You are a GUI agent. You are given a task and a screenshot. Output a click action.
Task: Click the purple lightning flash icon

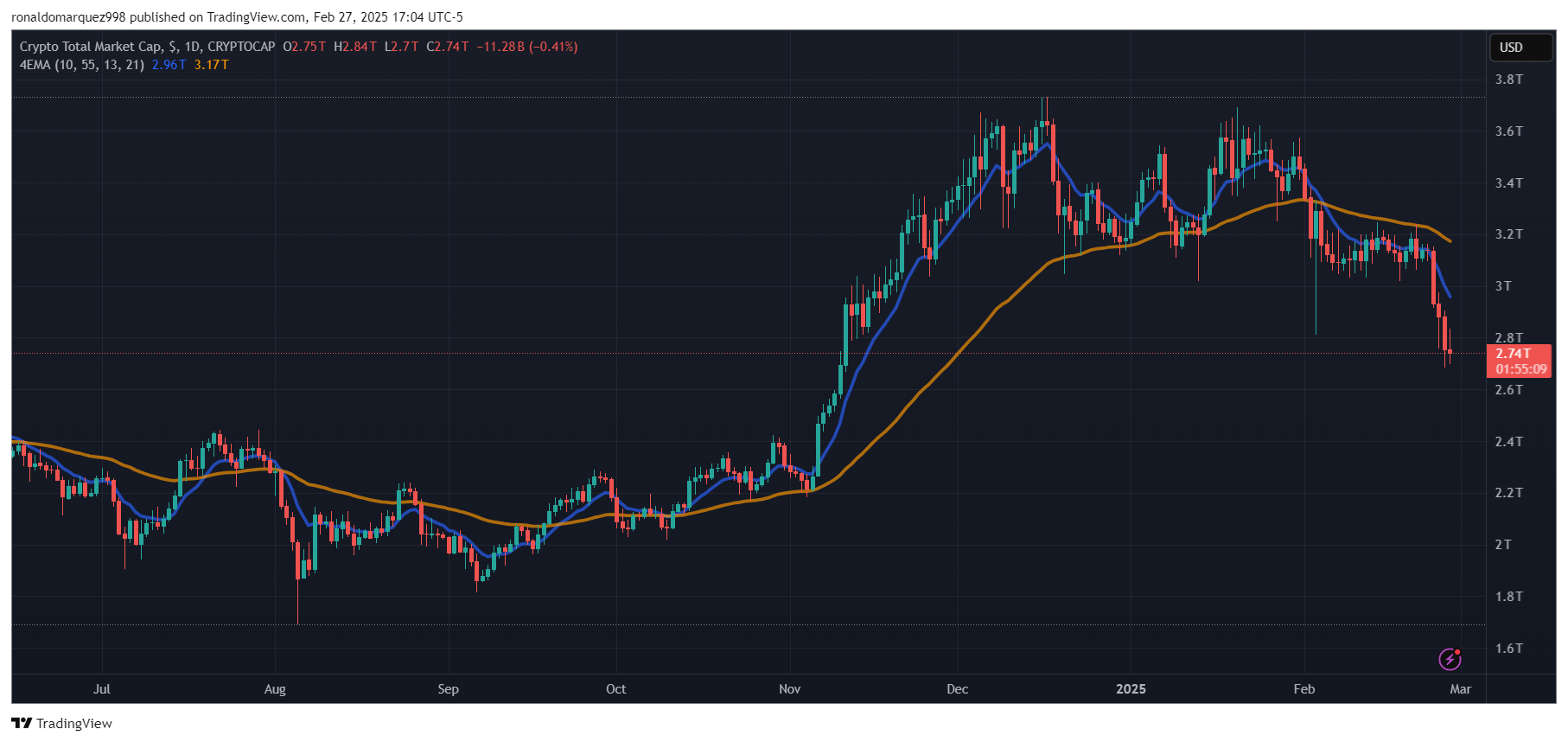click(1450, 659)
